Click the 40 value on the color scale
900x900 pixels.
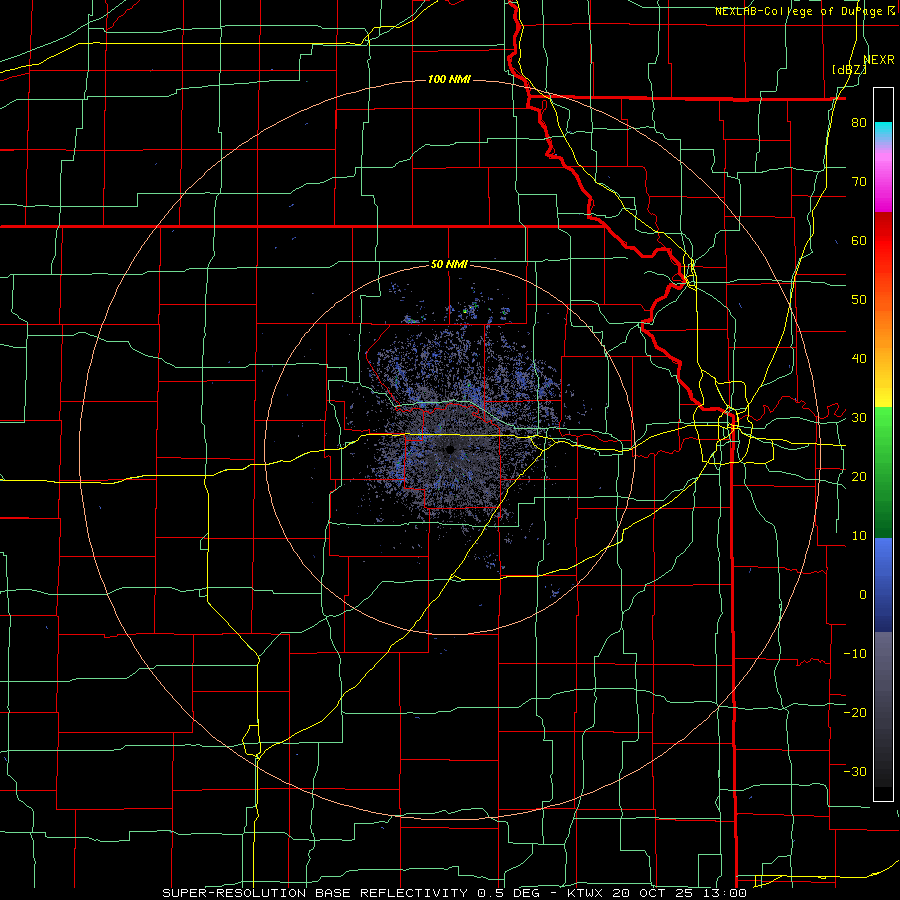pyautogui.click(x=859, y=359)
